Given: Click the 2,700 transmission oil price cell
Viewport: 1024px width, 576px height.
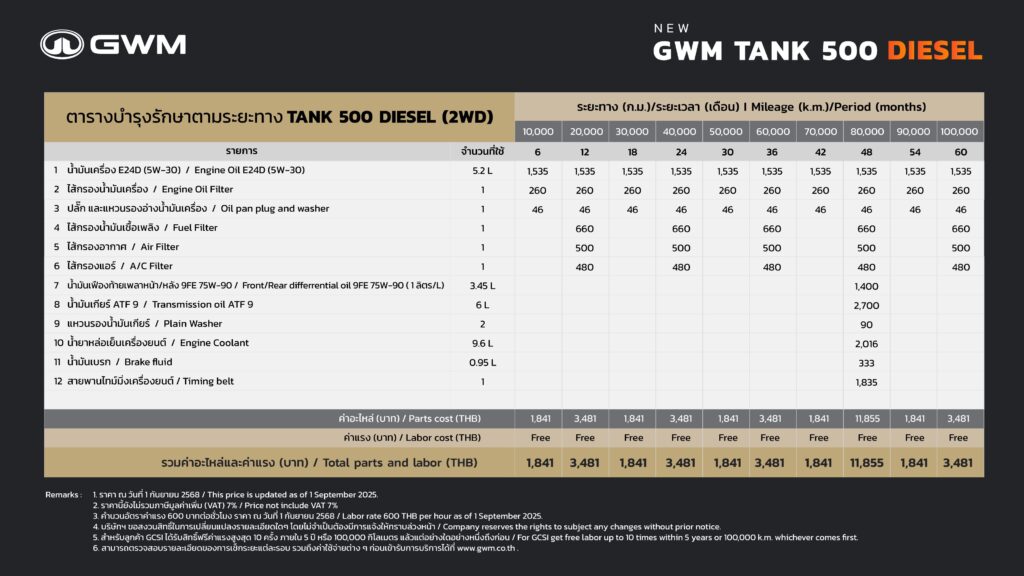Looking at the screenshot, I should pyautogui.click(x=867, y=306).
